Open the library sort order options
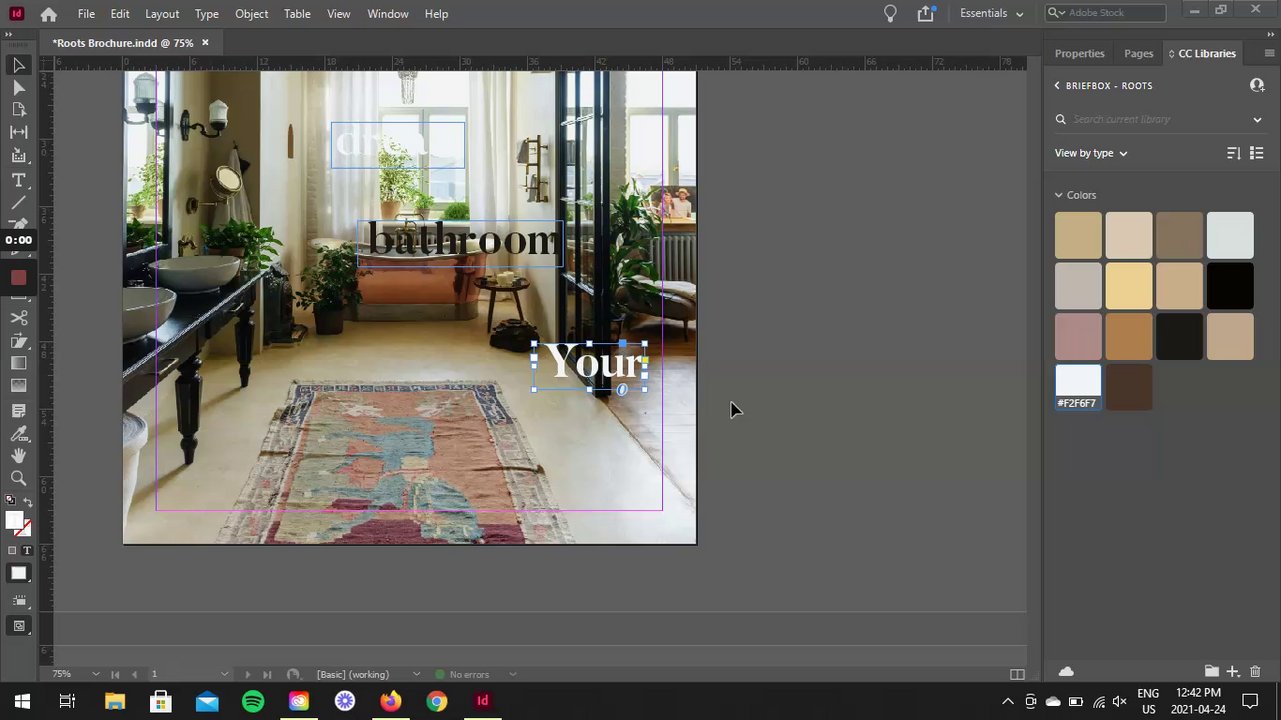1281x720 pixels. [1233, 153]
